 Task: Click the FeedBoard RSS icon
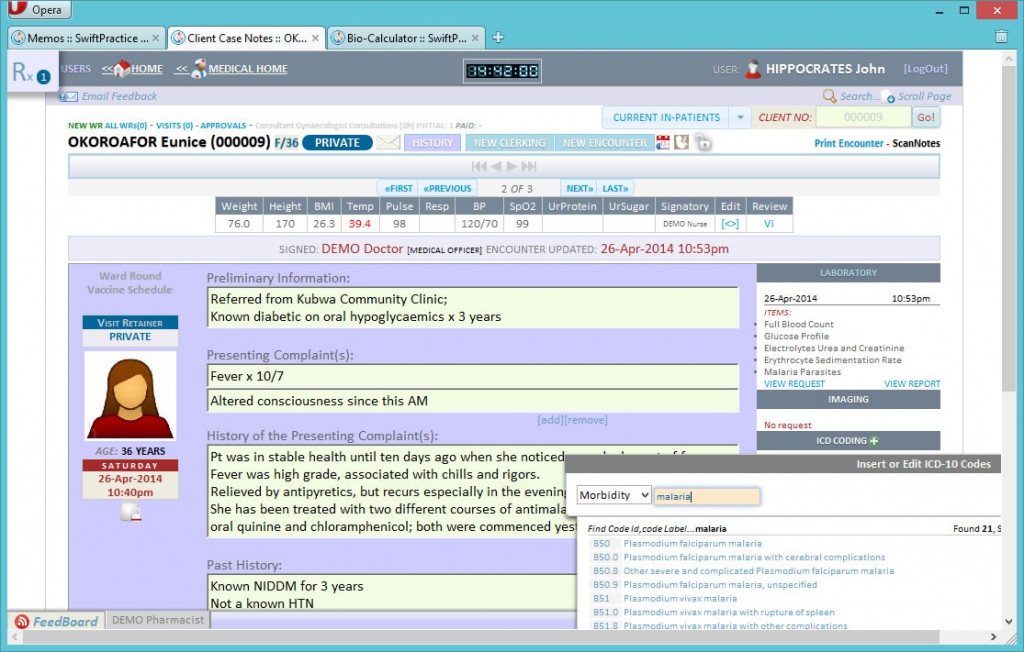point(21,621)
